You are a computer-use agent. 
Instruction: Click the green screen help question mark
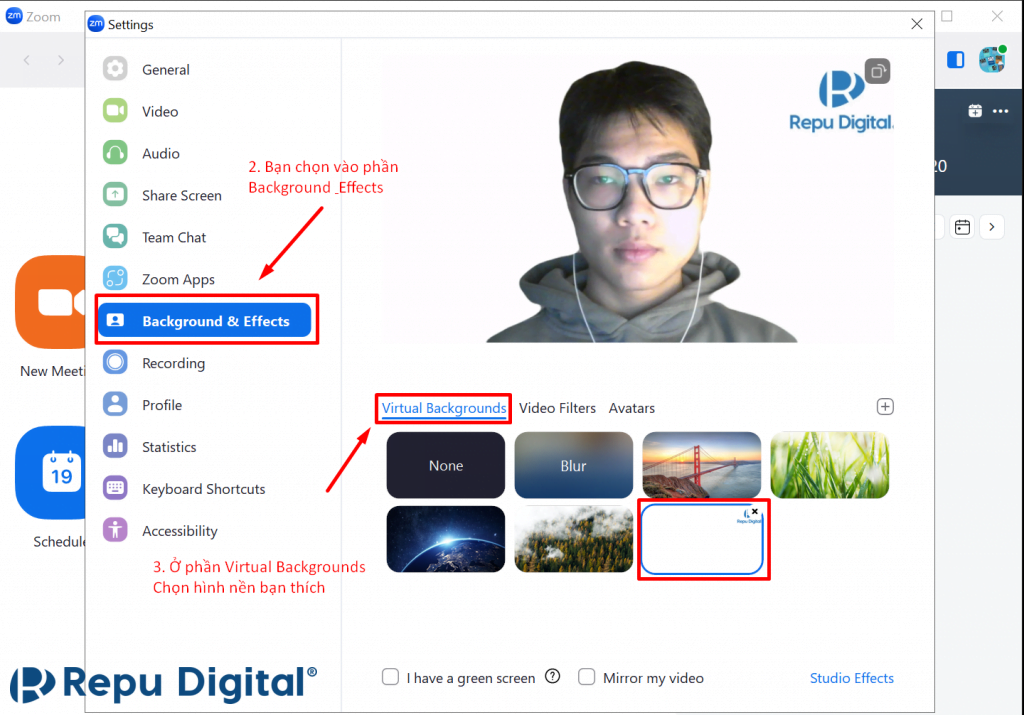(552, 677)
